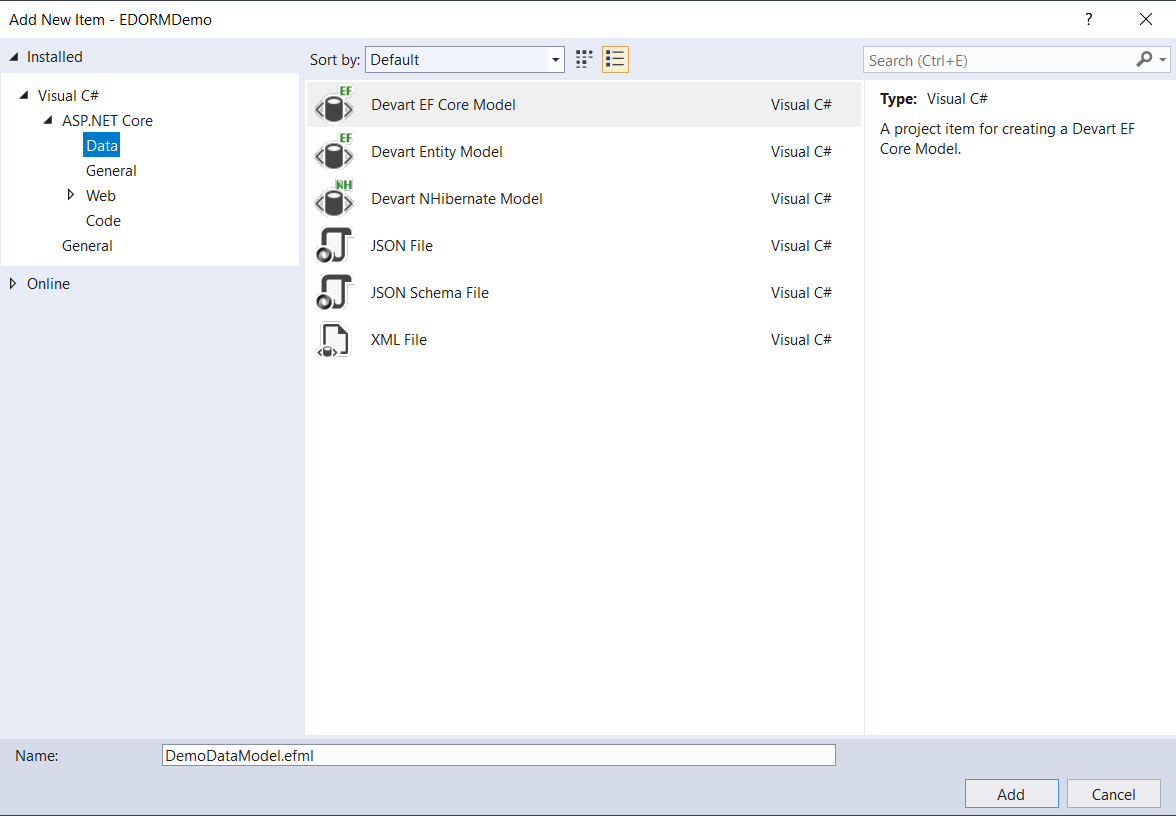Collapse the Installed section
Screen dimensions: 1176x816
[x=14, y=57]
